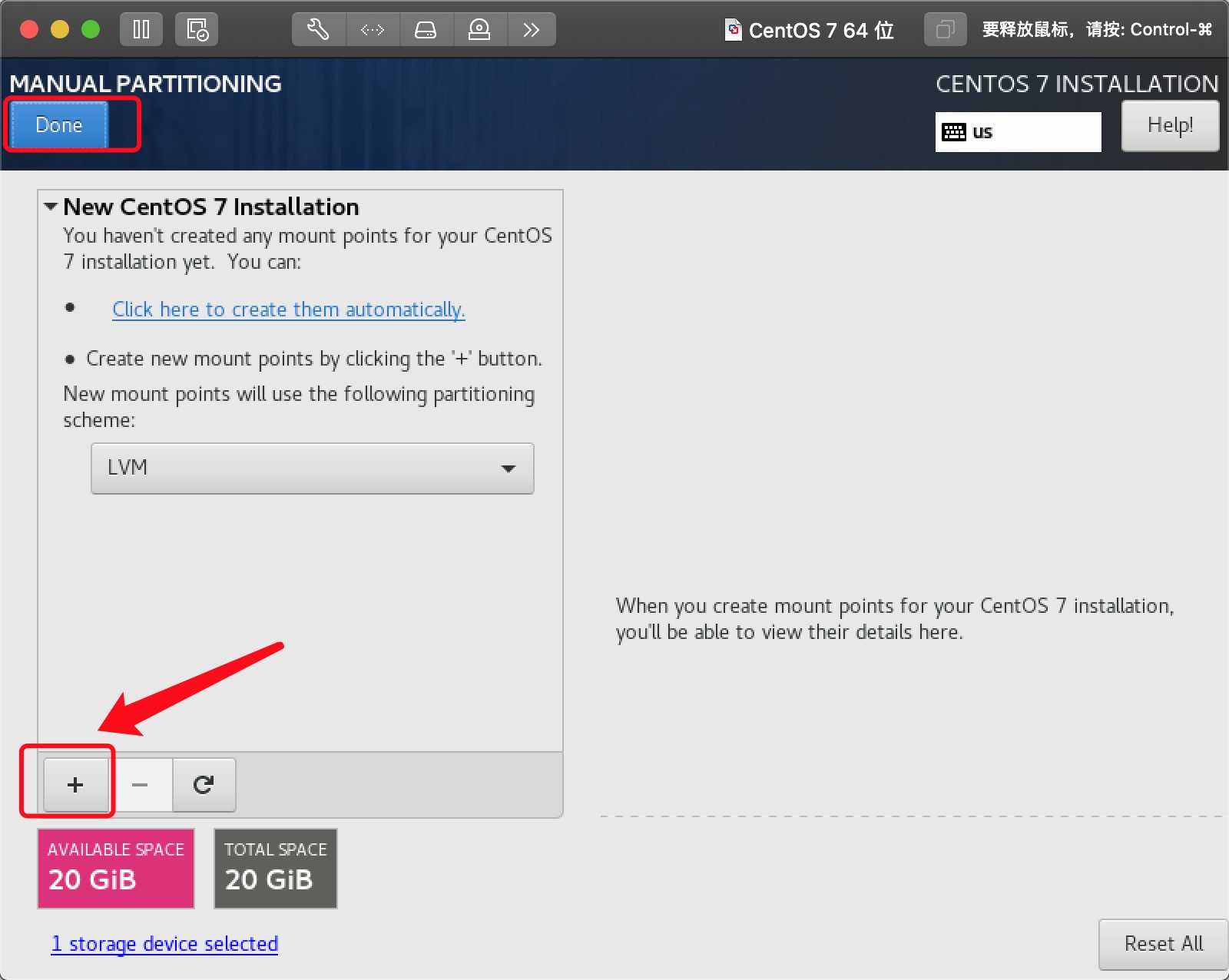The width and height of the screenshot is (1229, 980).
Task: Reload storage configuration refresh icon
Action: (204, 785)
